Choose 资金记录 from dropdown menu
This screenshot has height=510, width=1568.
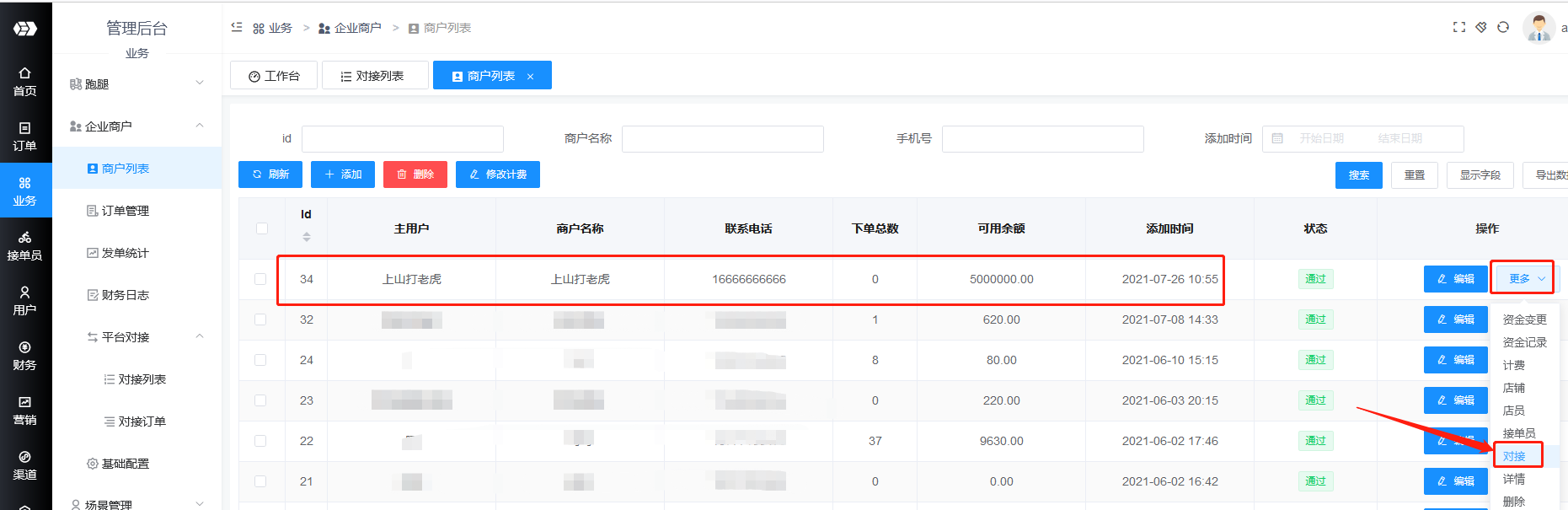(x=1524, y=342)
